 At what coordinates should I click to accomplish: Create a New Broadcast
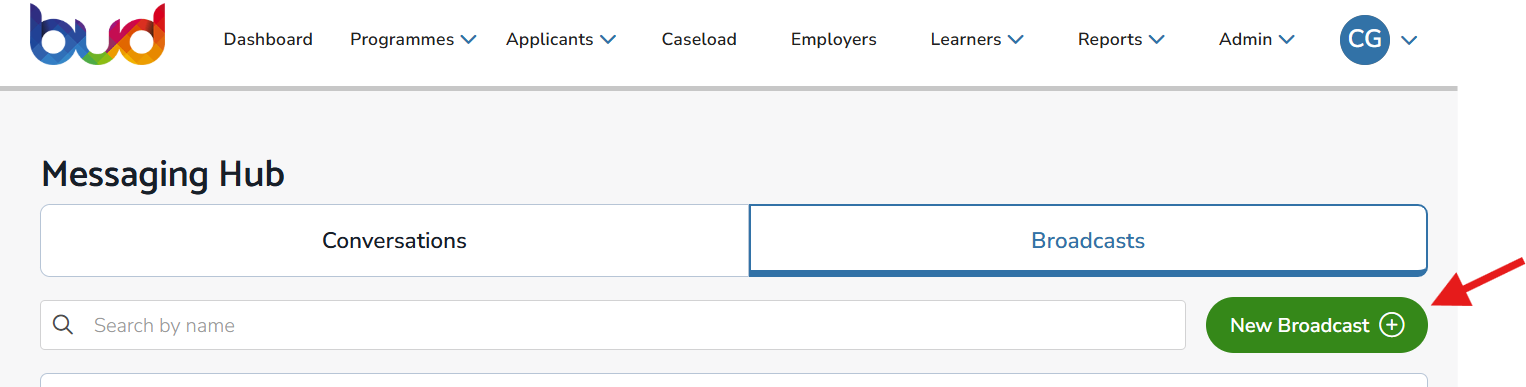click(1317, 325)
